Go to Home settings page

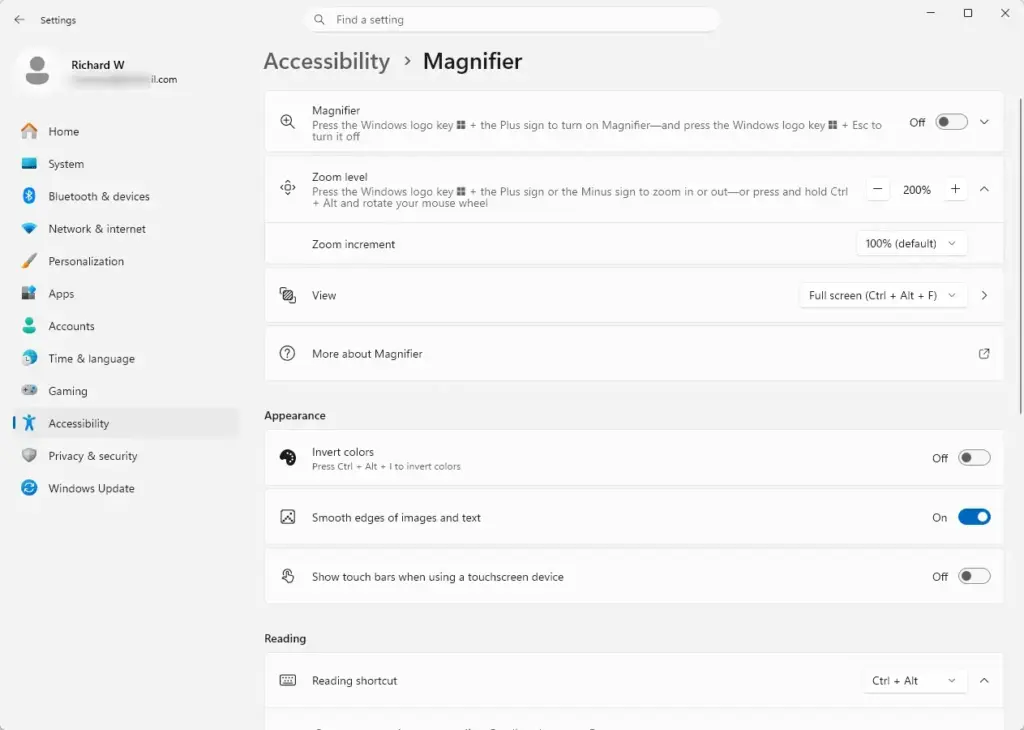click(126, 131)
